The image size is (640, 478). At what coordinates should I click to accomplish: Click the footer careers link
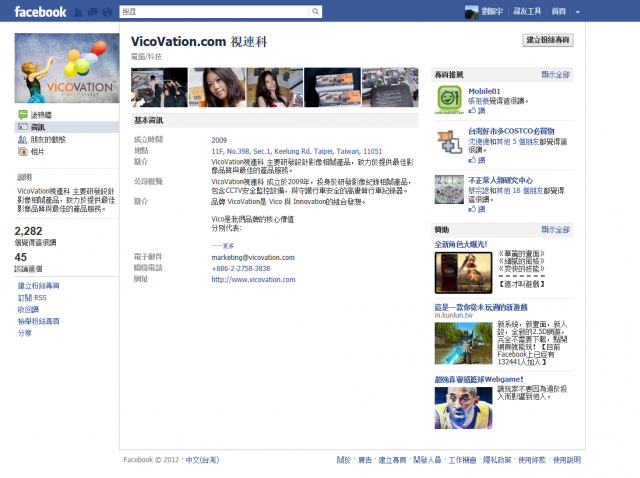[x=462, y=460]
